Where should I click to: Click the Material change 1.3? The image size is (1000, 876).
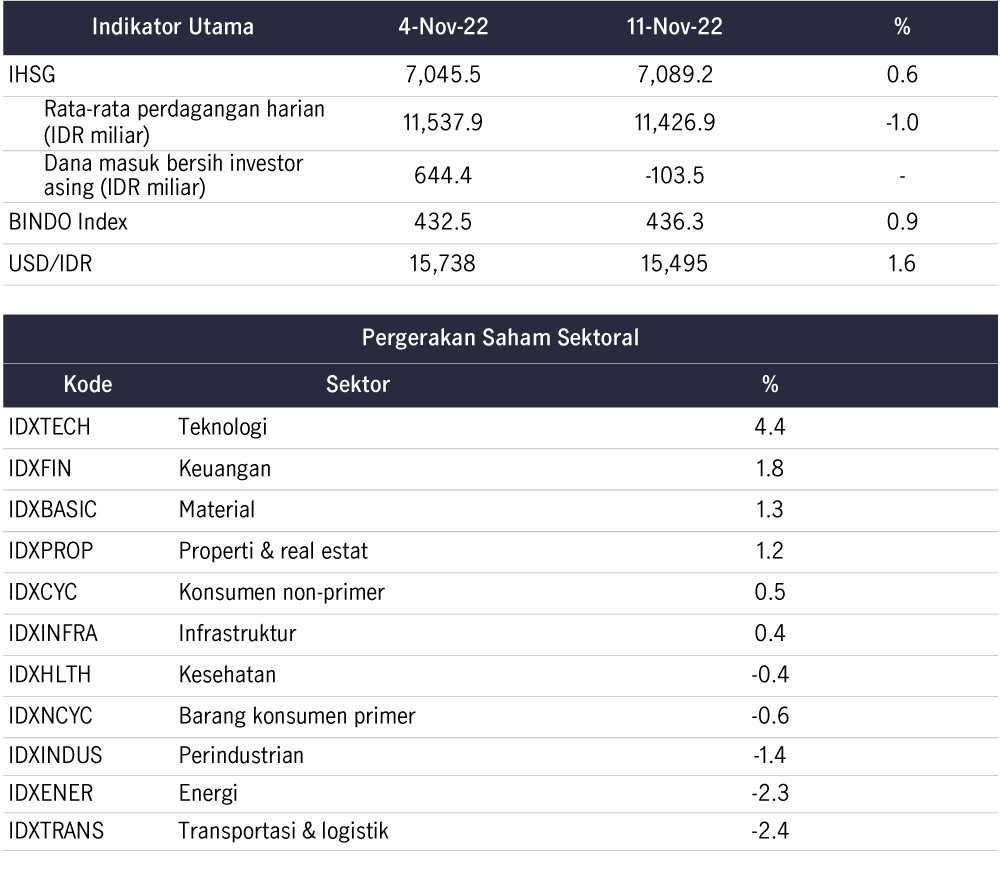click(770, 509)
